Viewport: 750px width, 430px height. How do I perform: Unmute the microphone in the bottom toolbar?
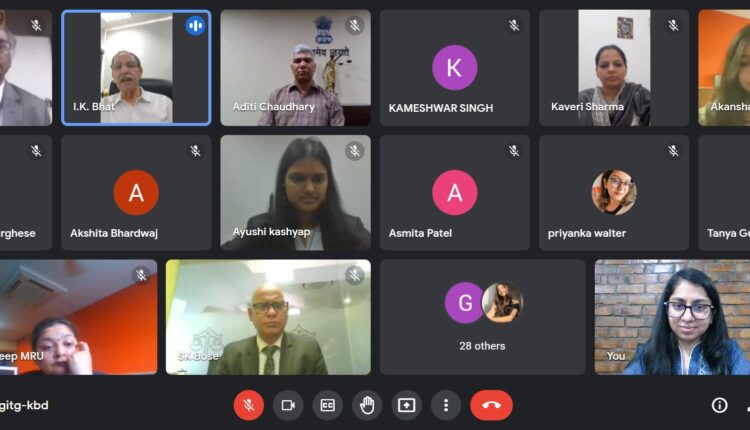pos(249,405)
